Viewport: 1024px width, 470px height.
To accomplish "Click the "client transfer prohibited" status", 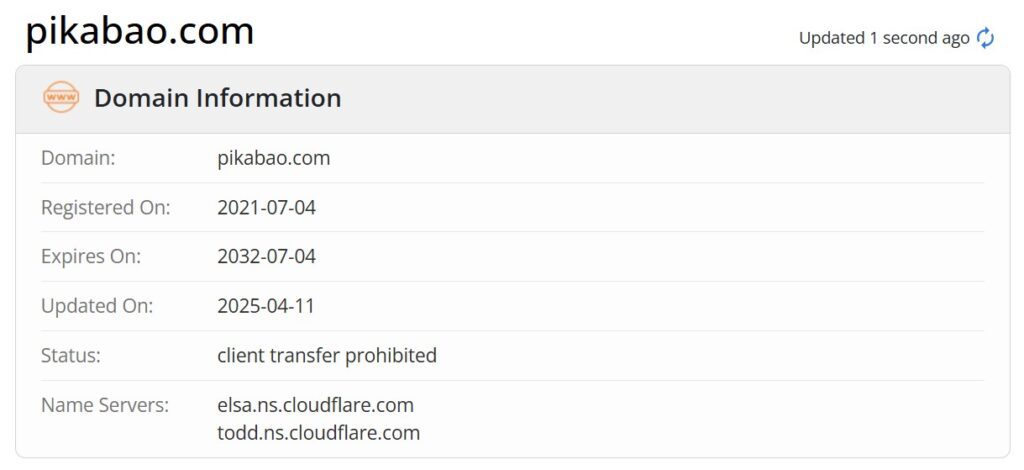I will (x=327, y=356).
